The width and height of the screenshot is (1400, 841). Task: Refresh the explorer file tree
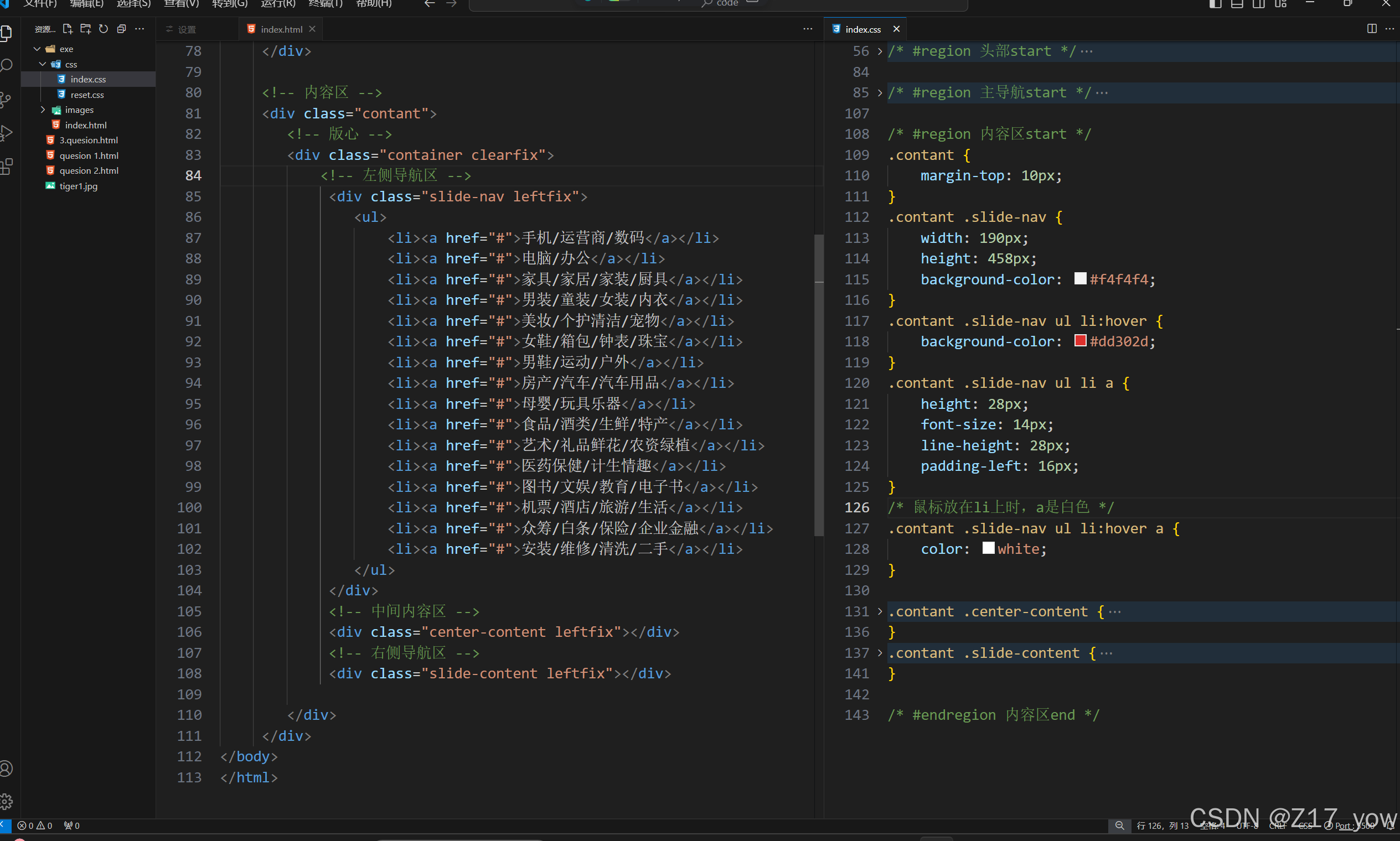pos(103,29)
